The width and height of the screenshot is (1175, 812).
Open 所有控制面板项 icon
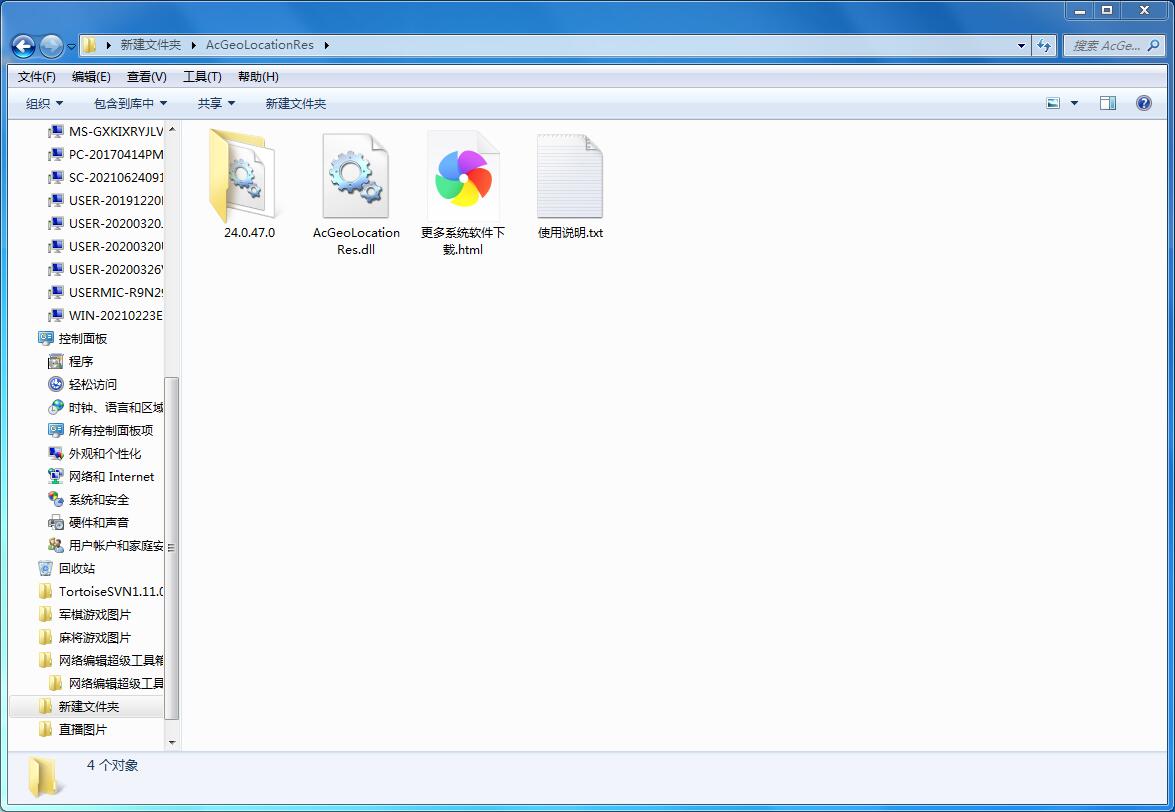coord(55,431)
